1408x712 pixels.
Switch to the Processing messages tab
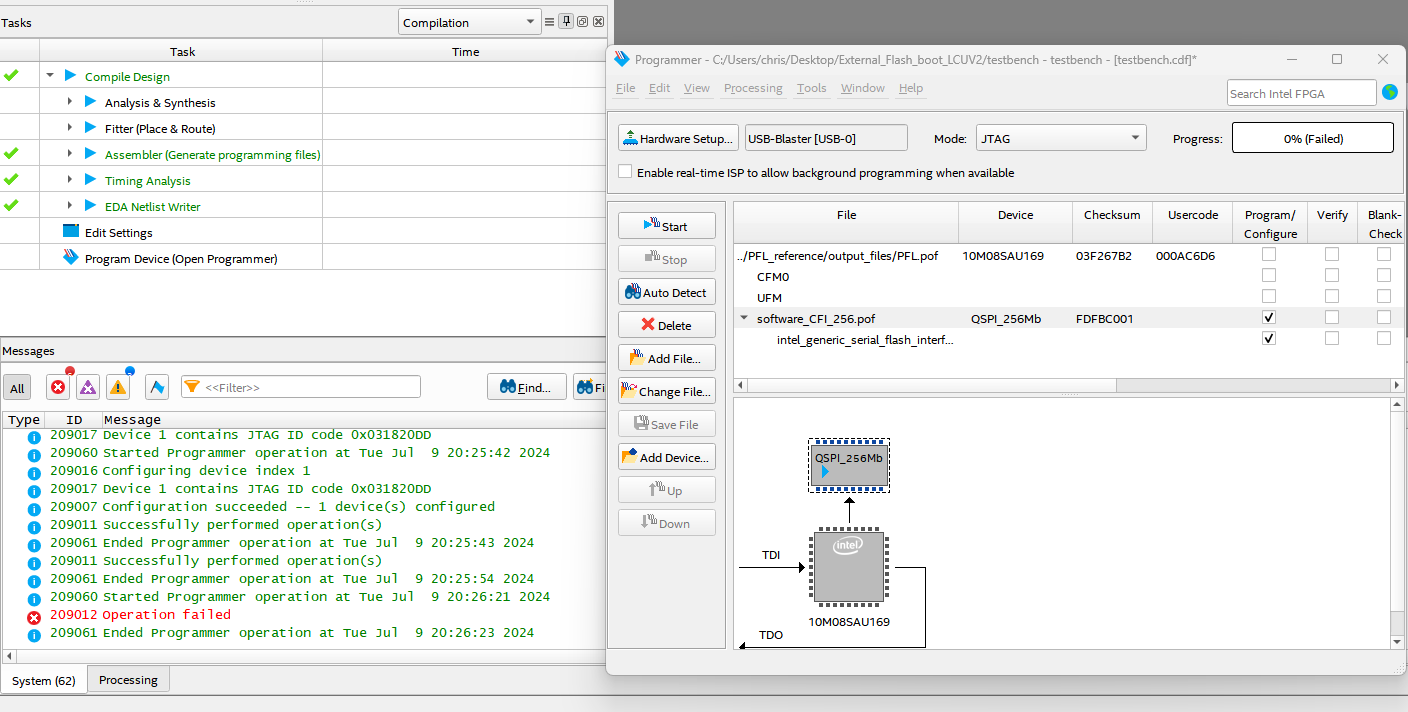(x=128, y=680)
